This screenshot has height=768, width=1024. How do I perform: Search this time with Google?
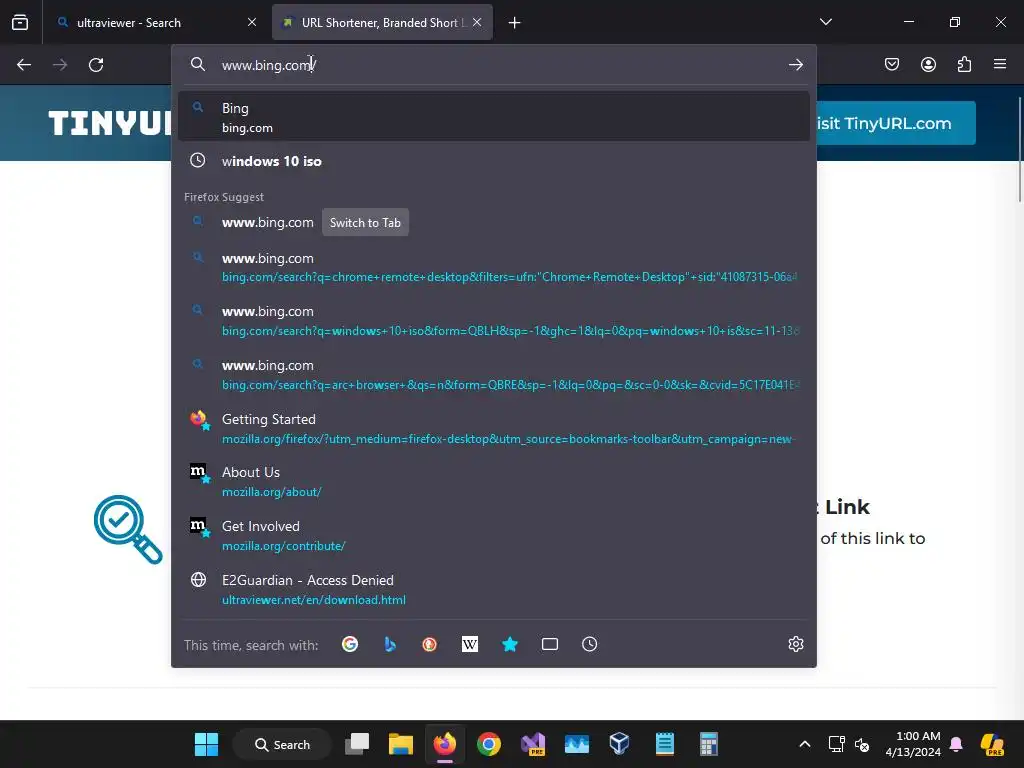(x=350, y=645)
